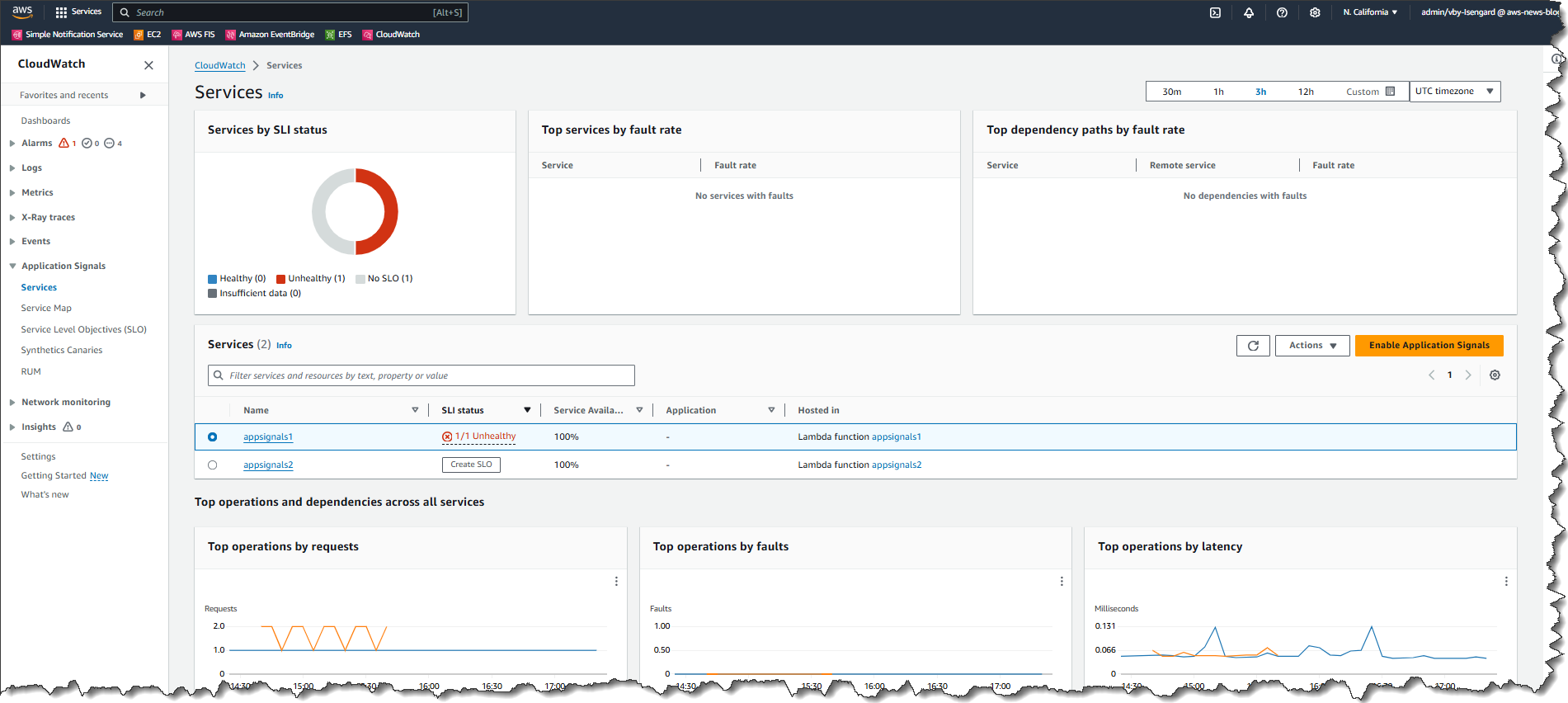This screenshot has height=703, width=1568.
Task: Expand the Alarms navigation section
Action: tap(12, 144)
